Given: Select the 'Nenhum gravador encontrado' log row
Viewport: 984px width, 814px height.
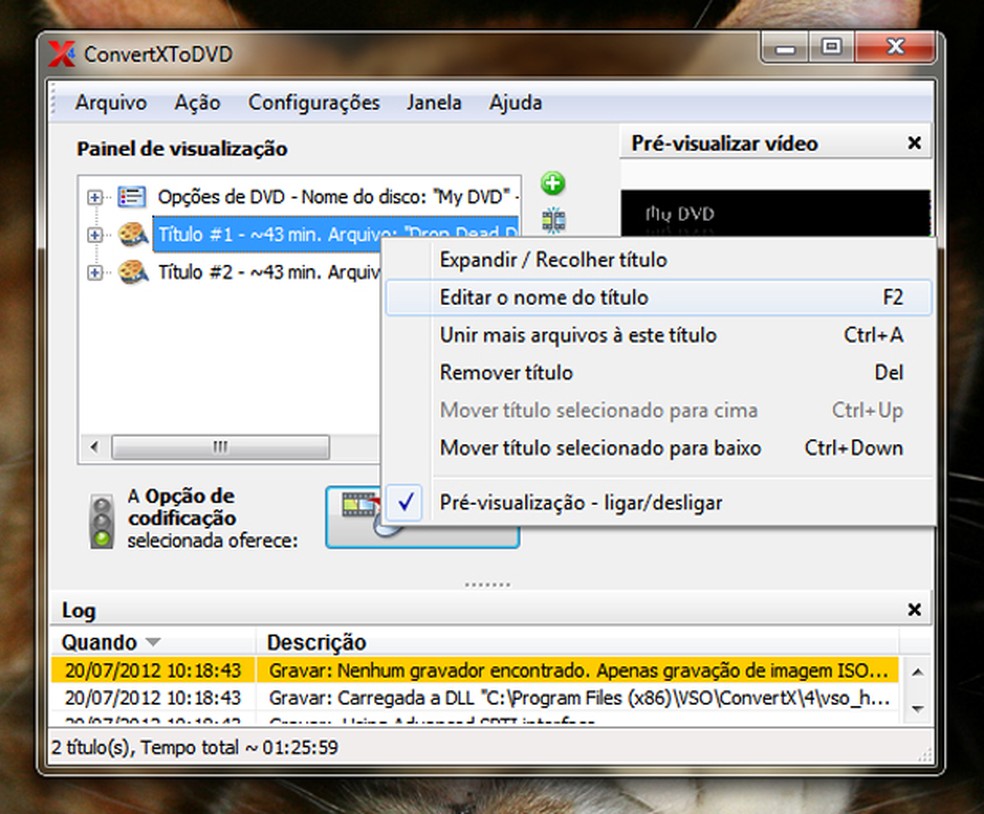Looking at the screenshot, I should pos(474,671).
